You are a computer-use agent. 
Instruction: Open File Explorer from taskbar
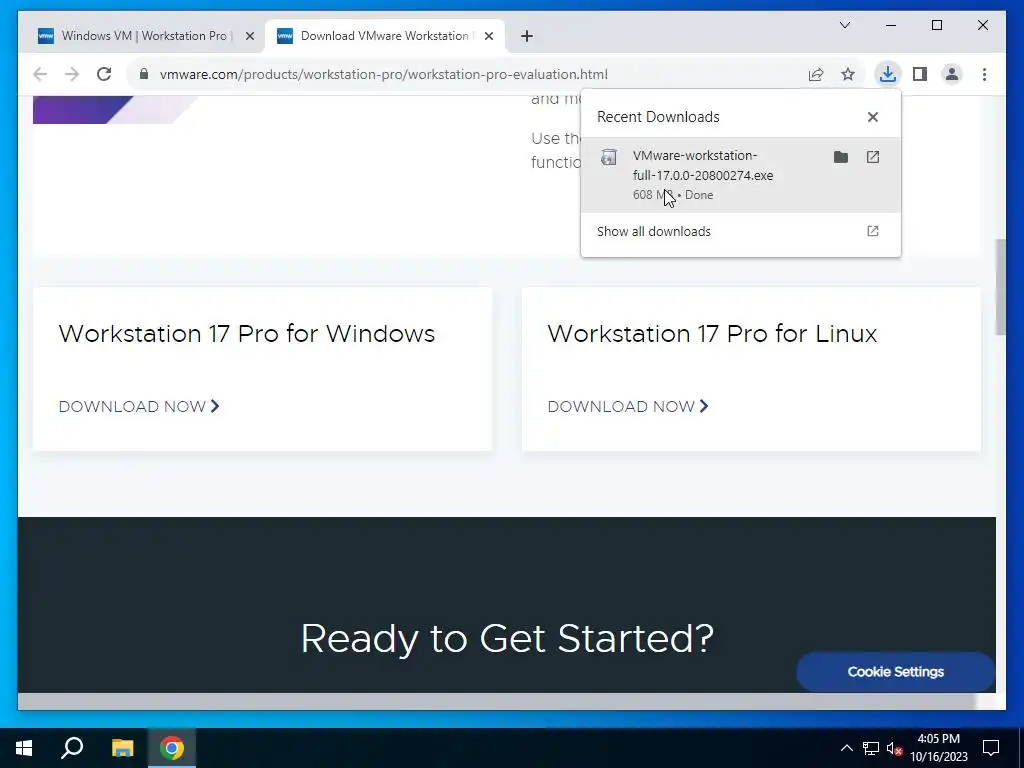(x=122, y=748)
